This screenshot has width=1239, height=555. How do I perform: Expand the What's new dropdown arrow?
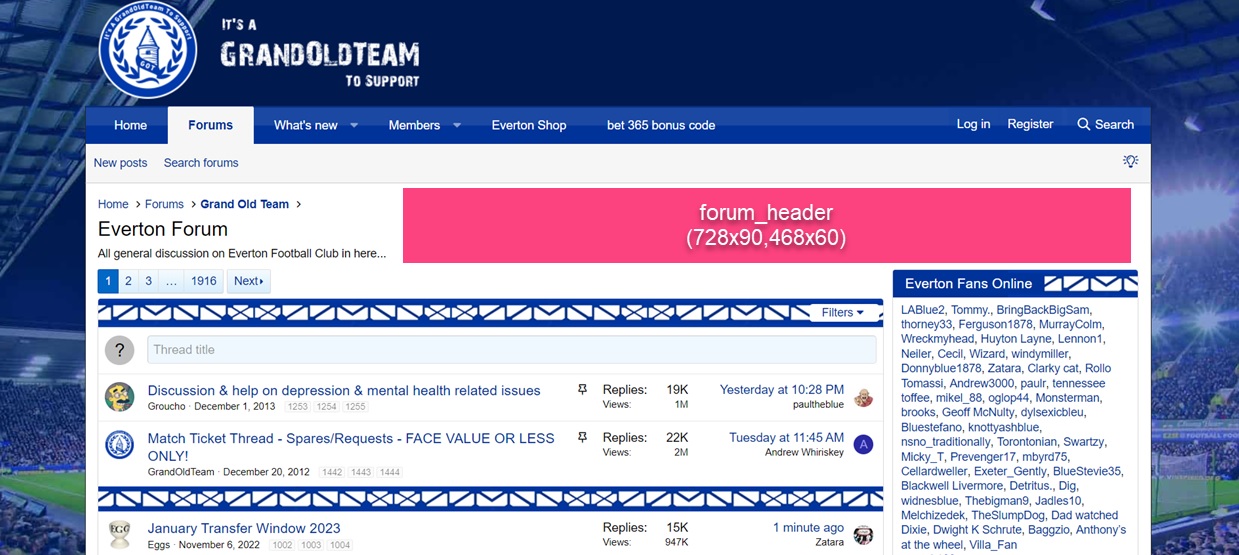(354, 125)
